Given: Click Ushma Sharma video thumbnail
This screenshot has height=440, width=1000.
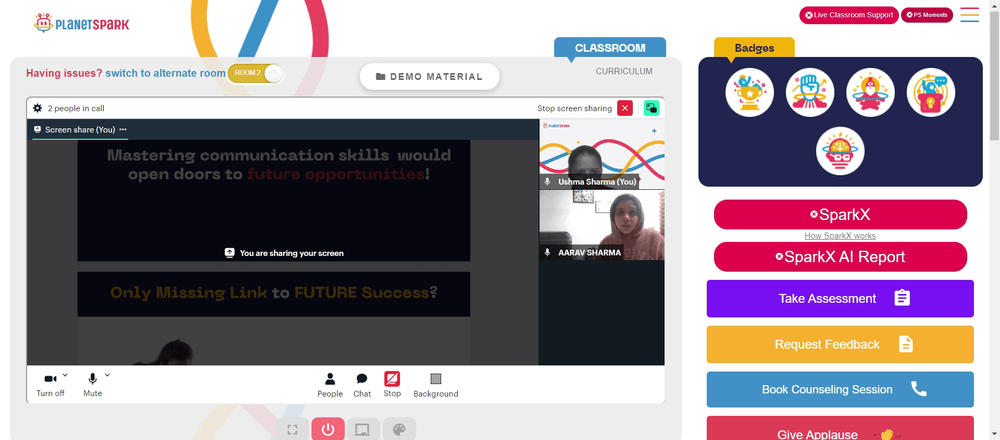Looking at the screenshot, I should [601, 154].
